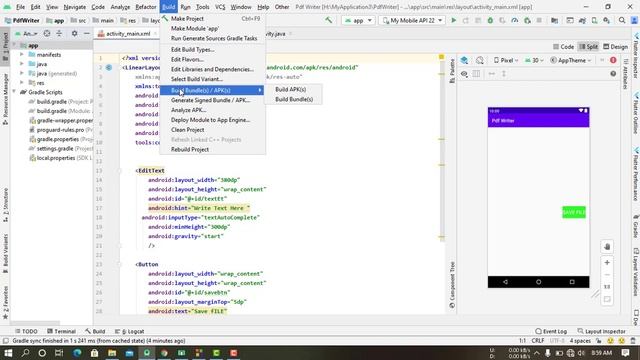Collapse all in project panel
The image size is (640, 360).
point(59,33)
